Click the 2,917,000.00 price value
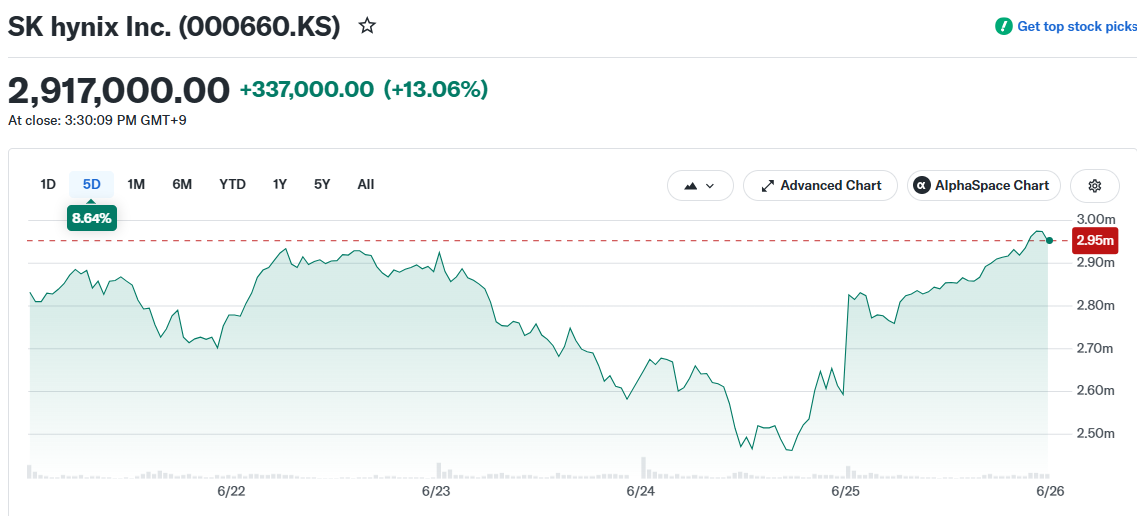Screen dimensions: 1137x516 coord(119,91)
